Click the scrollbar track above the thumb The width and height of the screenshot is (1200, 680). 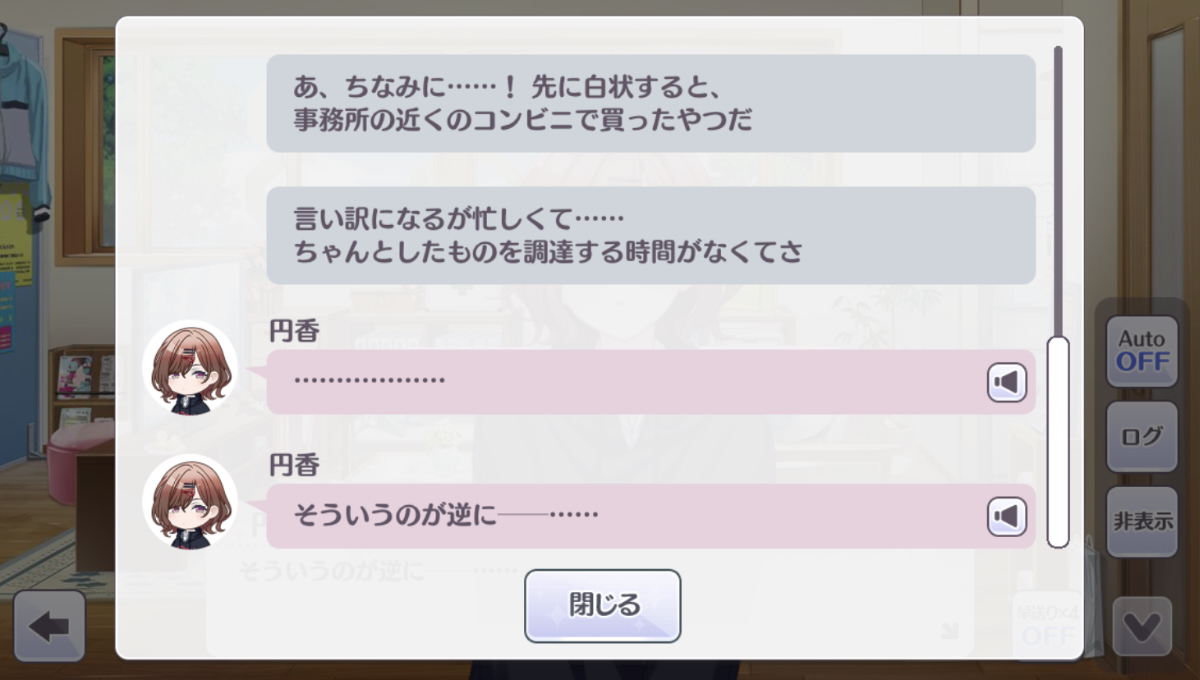[1058, 190]
